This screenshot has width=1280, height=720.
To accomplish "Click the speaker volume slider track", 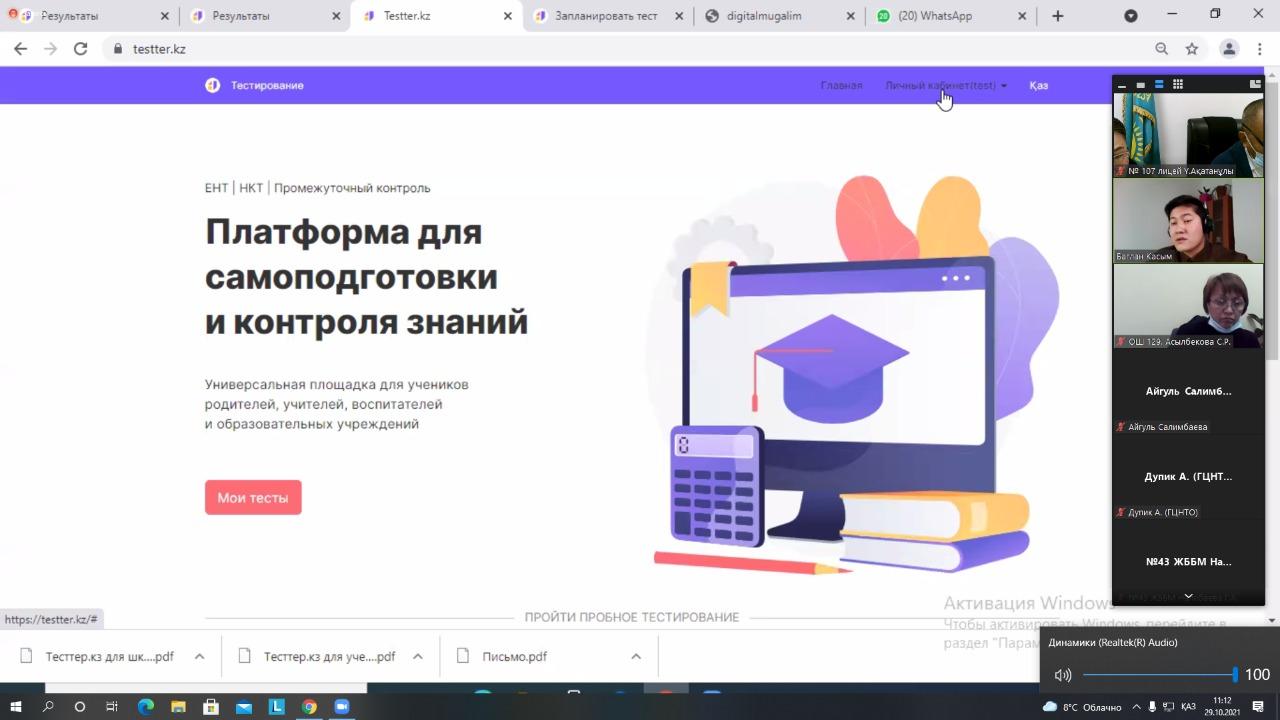I will pos(1160,675).
